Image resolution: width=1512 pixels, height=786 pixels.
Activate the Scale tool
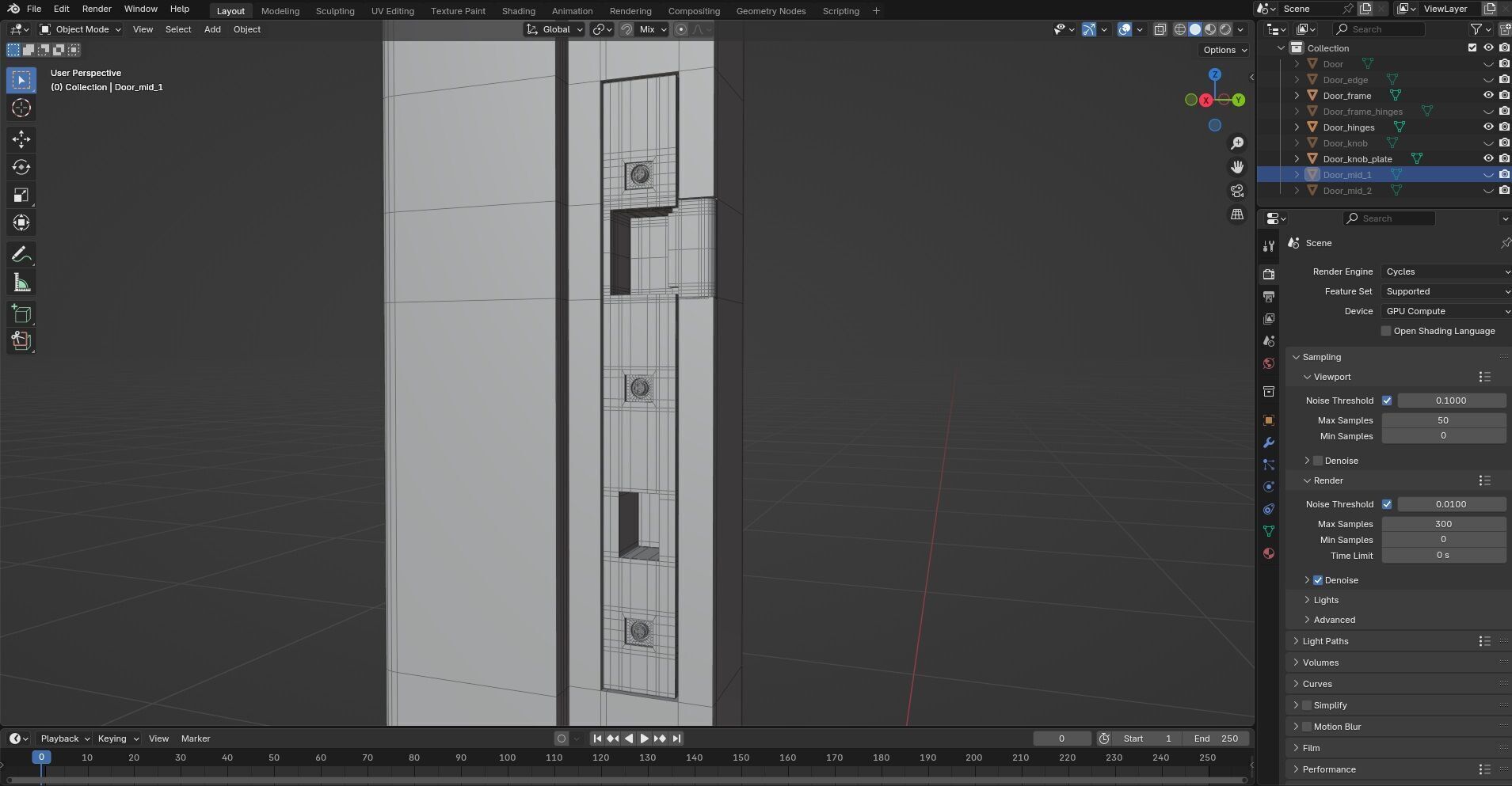[x=21, y=195]
